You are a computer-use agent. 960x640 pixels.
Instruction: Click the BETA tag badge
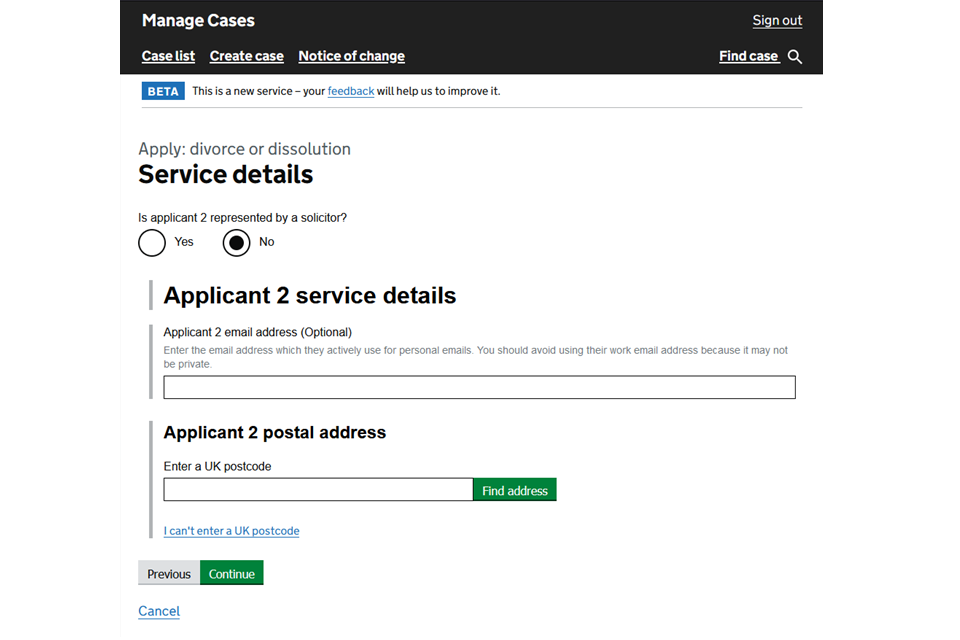tap(163, 91)
